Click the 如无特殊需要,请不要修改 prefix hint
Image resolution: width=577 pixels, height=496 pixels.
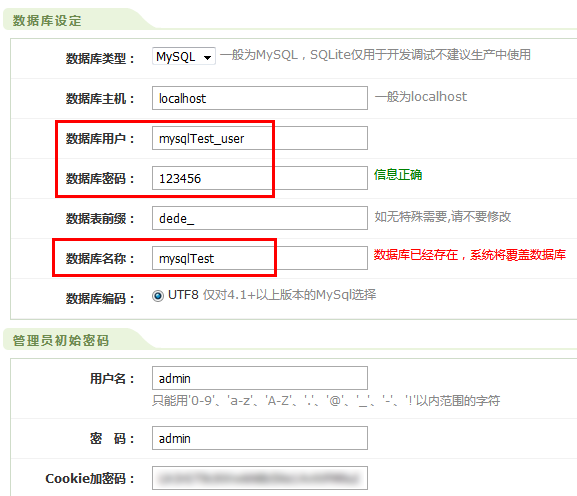[x=443, y=217]
